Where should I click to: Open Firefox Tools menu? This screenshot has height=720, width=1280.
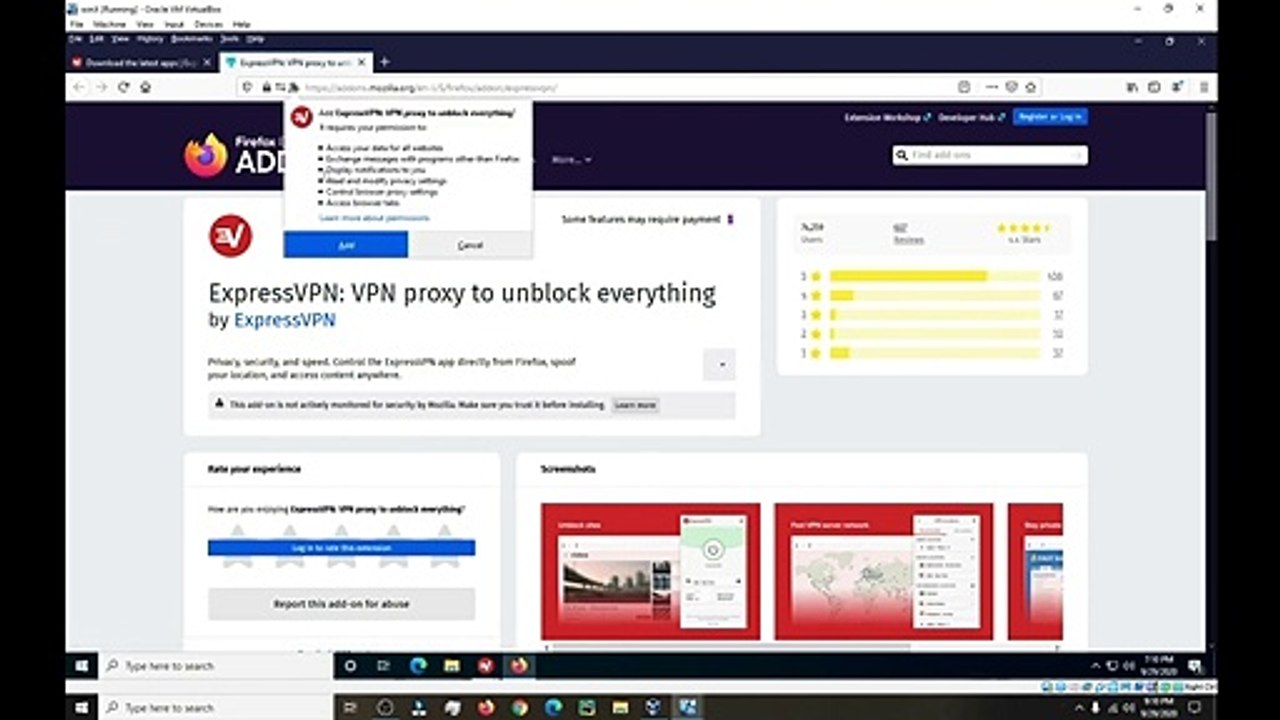coord(230,39)
